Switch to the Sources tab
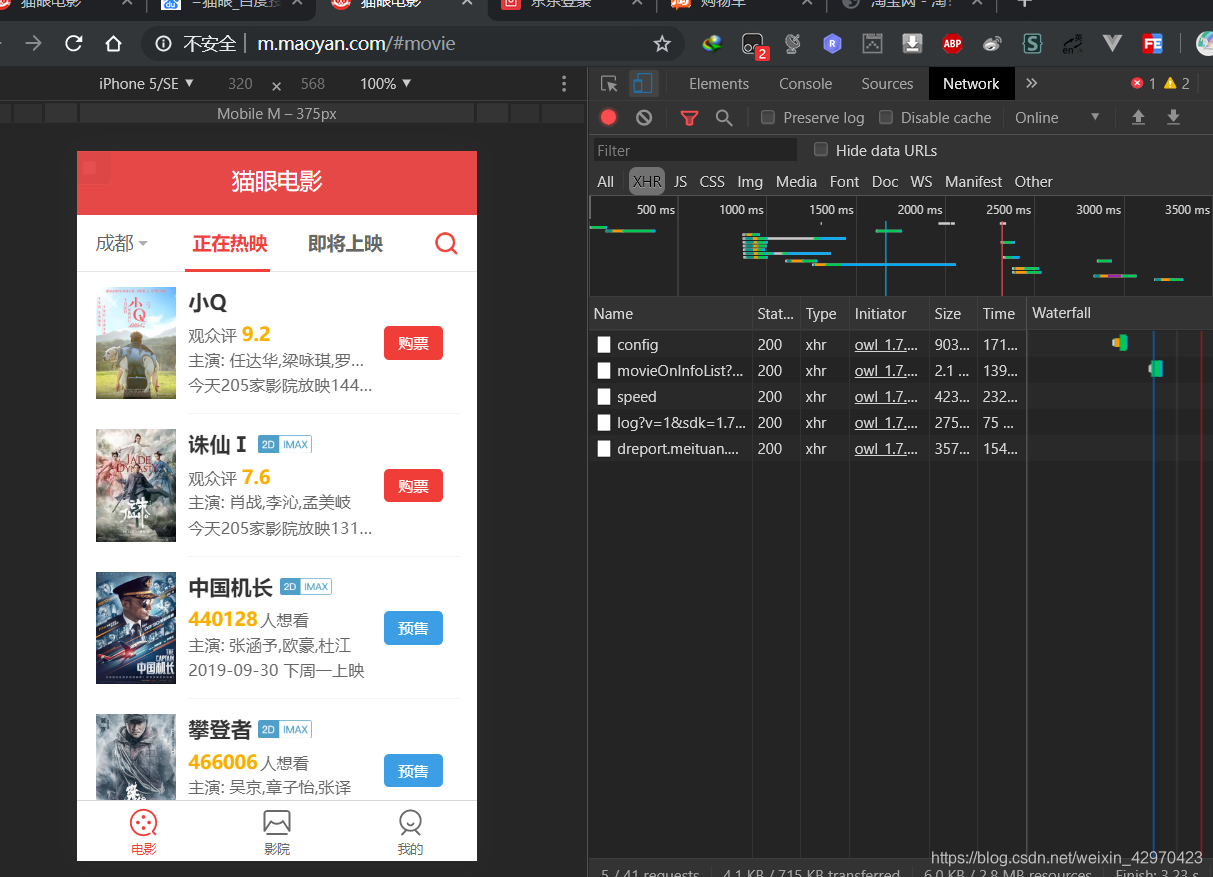 click(x=887, y=84)
